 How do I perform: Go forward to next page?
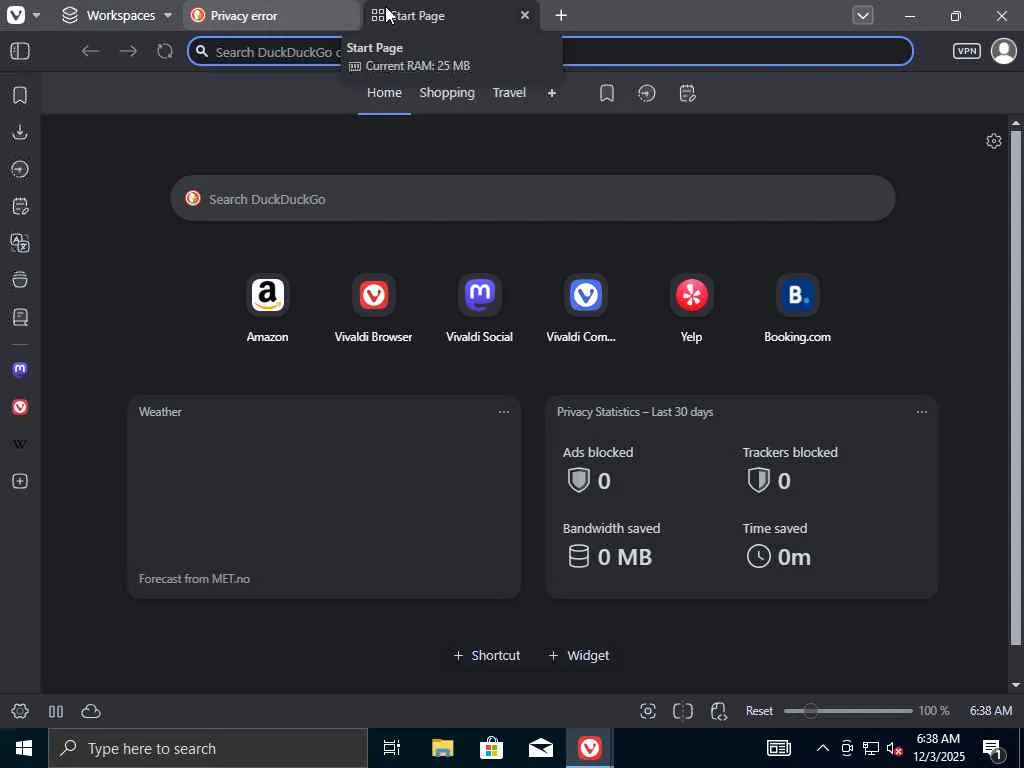(128, 51)
